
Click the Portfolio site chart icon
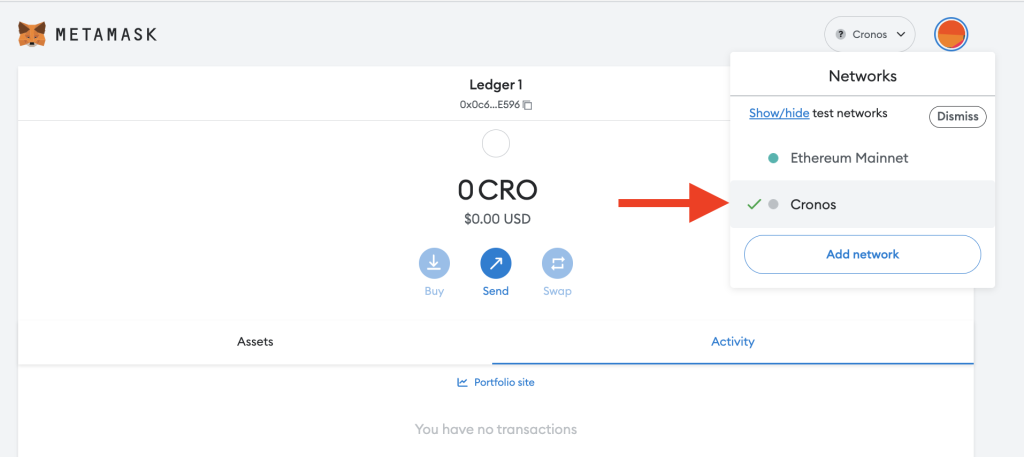462,382
